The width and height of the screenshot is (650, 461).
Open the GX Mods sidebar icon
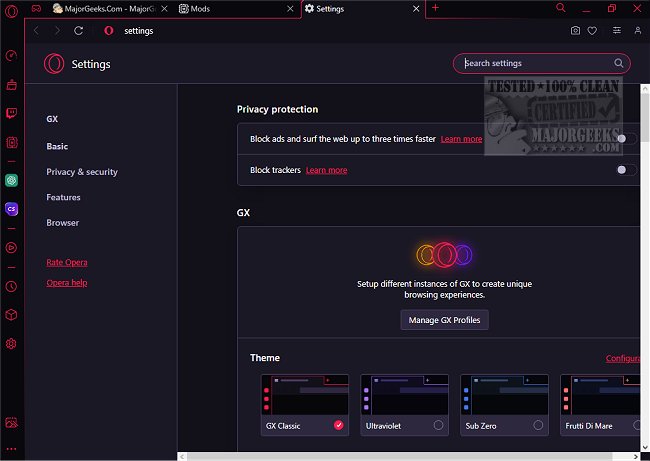point(11,143)
